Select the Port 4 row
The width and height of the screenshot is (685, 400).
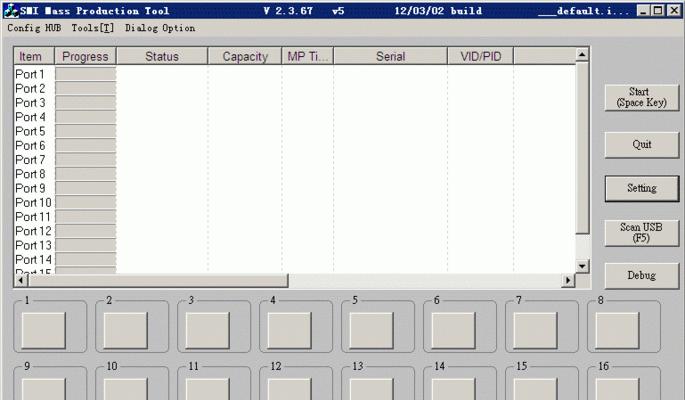[295, 117]
